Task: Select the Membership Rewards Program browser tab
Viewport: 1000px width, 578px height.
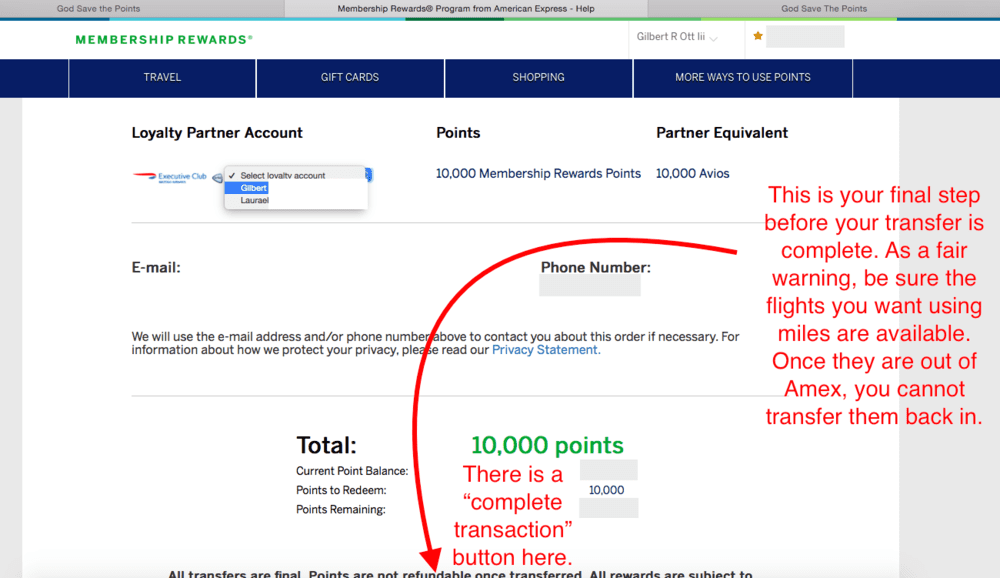Action: coord(465,9)
